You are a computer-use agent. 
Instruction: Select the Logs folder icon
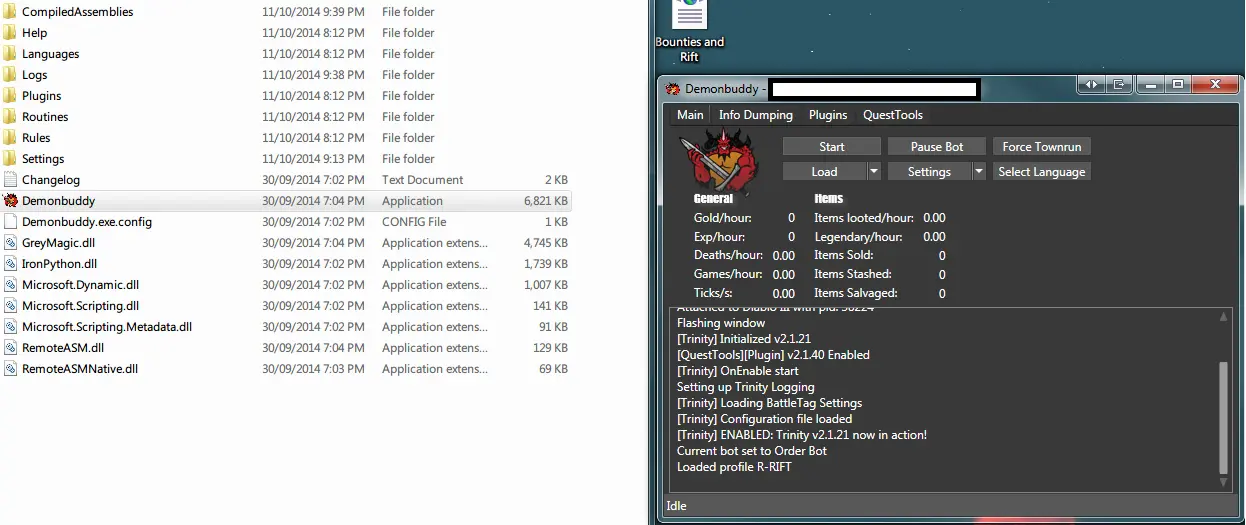11,75
